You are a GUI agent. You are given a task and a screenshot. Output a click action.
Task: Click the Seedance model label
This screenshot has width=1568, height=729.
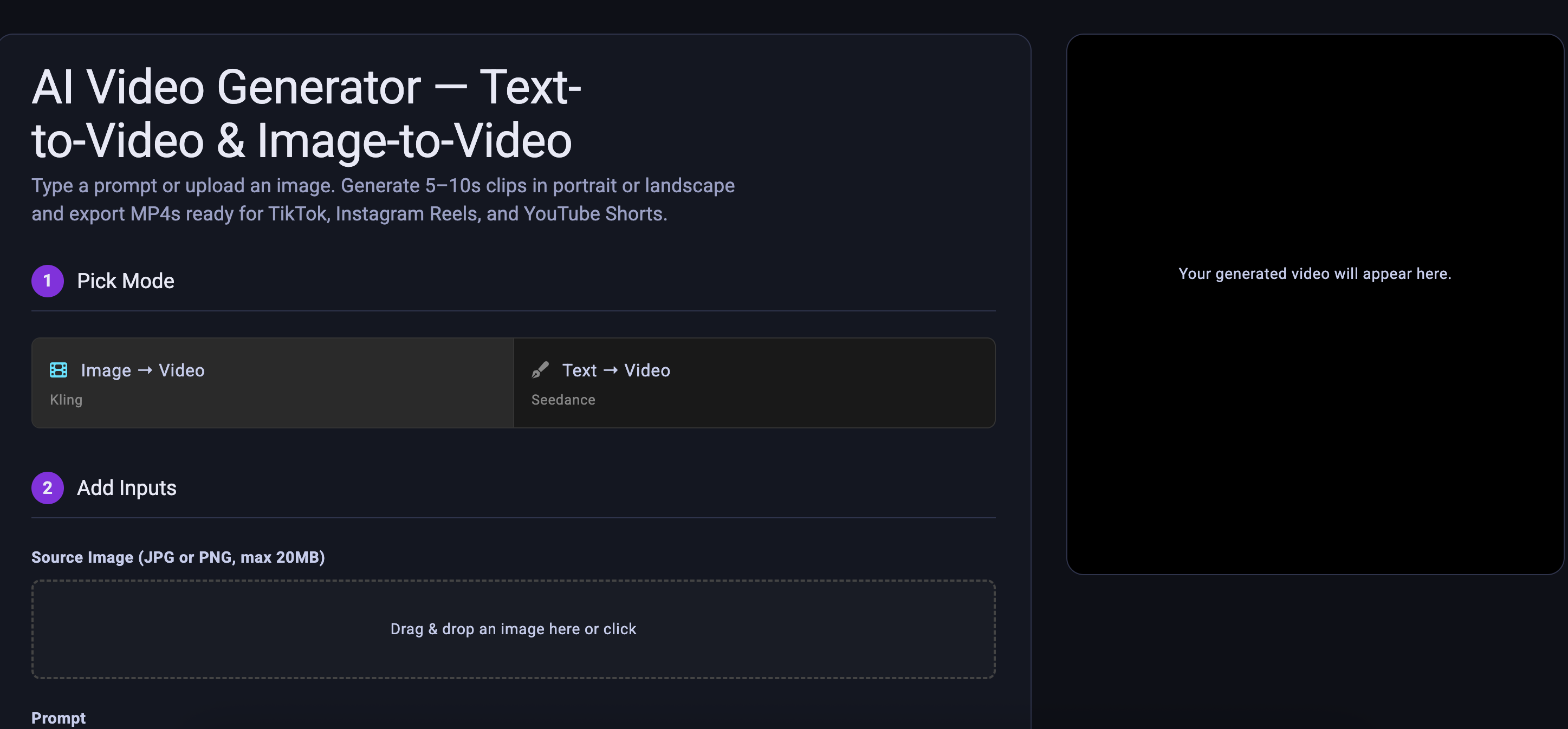(x=563, y=400)
